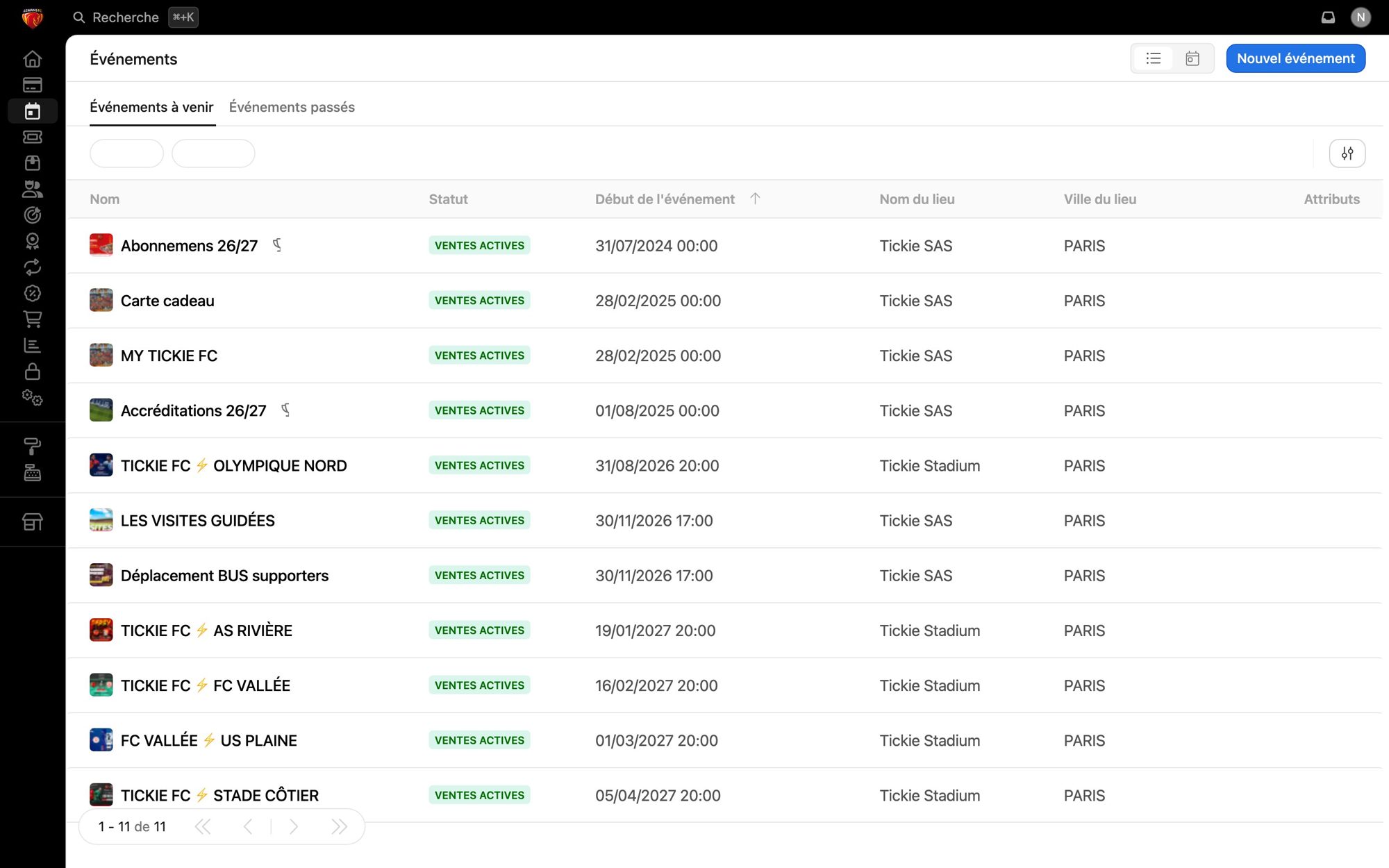Open TICKIE FC OLYMPIQUE NORD event
The height and width of the screenshot is (868, 1389).
tap(233, 466)
